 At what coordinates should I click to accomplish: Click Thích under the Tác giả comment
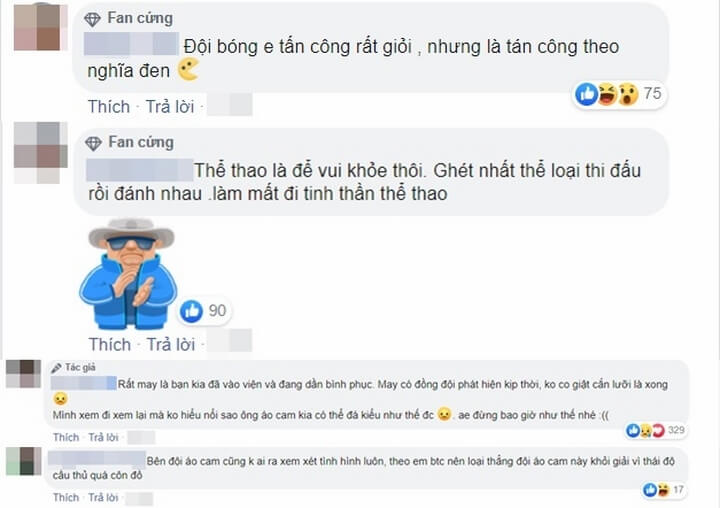coord(66,437)
